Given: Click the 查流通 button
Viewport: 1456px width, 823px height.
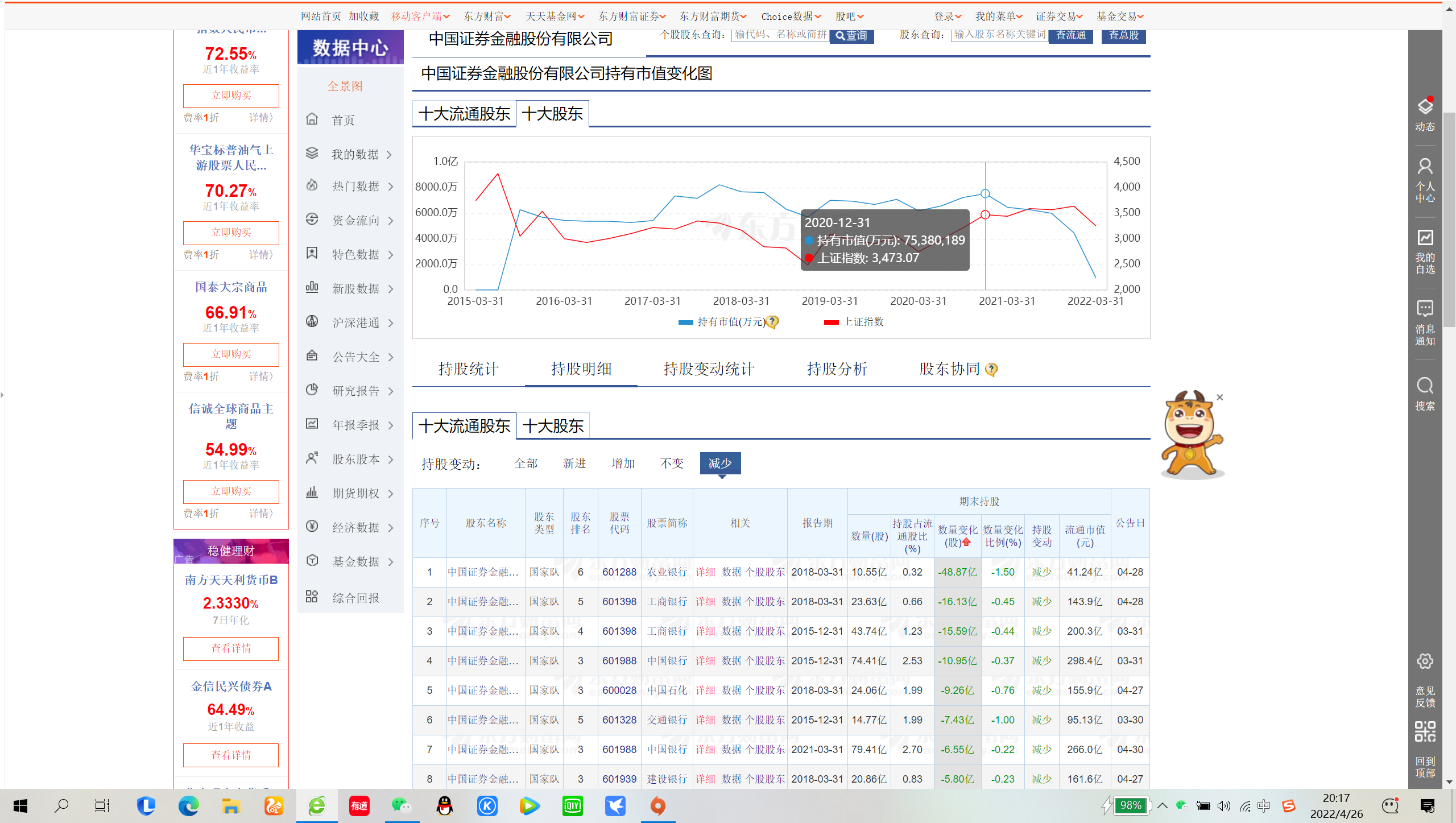Looking at the screenshot, I should pos(1070,35).
